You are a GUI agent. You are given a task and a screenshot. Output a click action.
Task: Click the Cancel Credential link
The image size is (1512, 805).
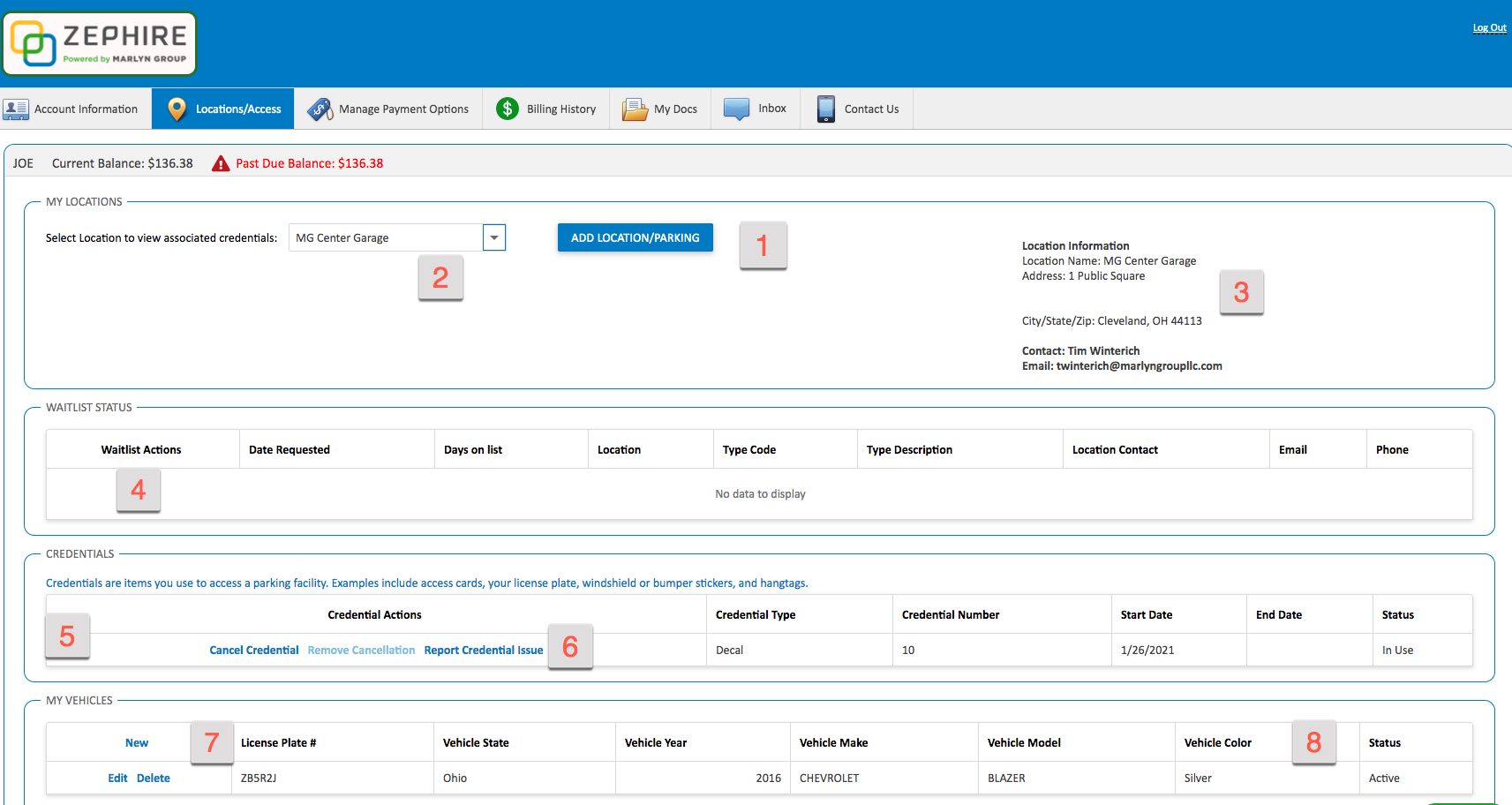pyautogui.click(x=254, y=651)
